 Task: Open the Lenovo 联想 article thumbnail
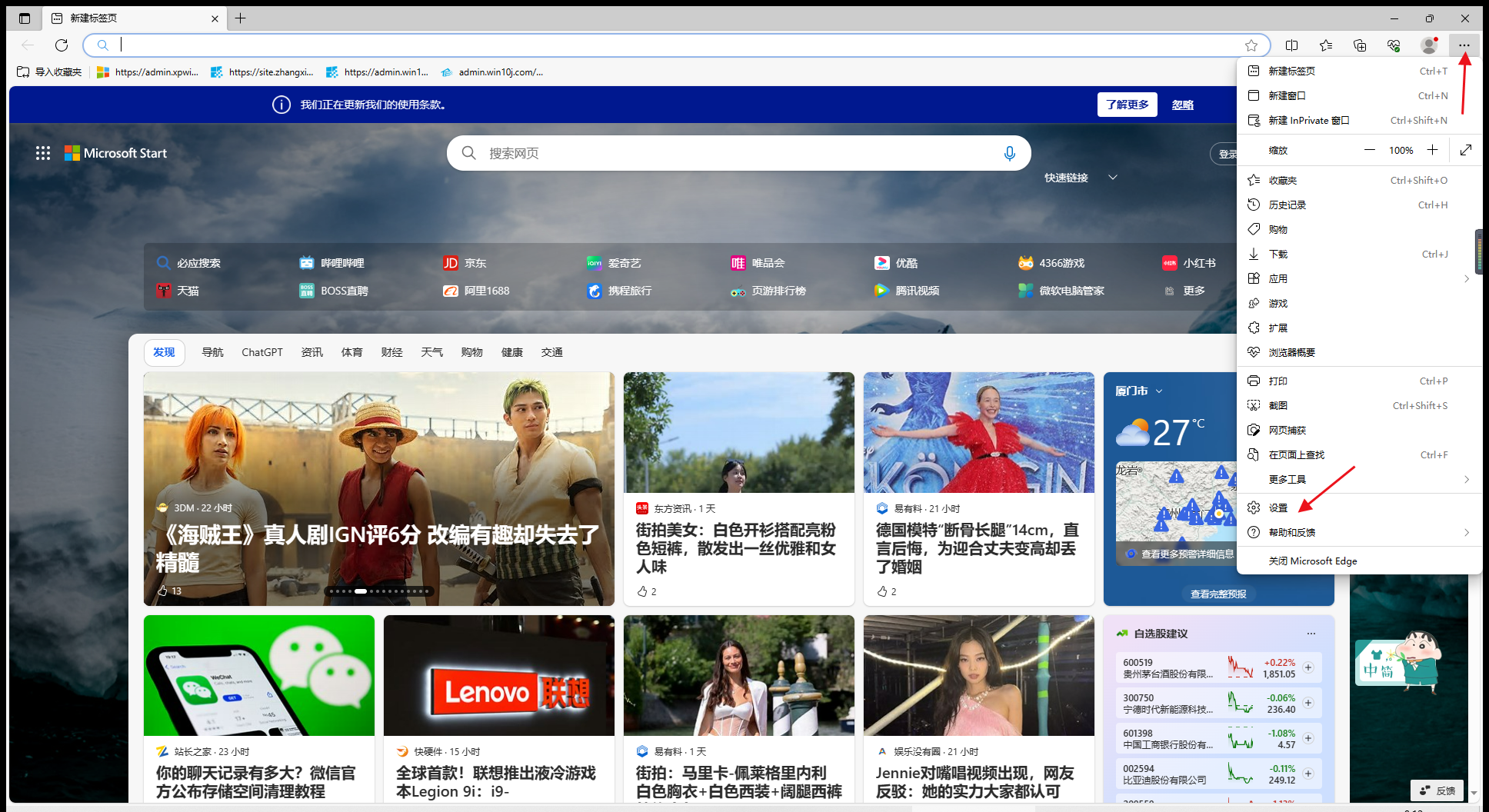(x=499, y=675)
